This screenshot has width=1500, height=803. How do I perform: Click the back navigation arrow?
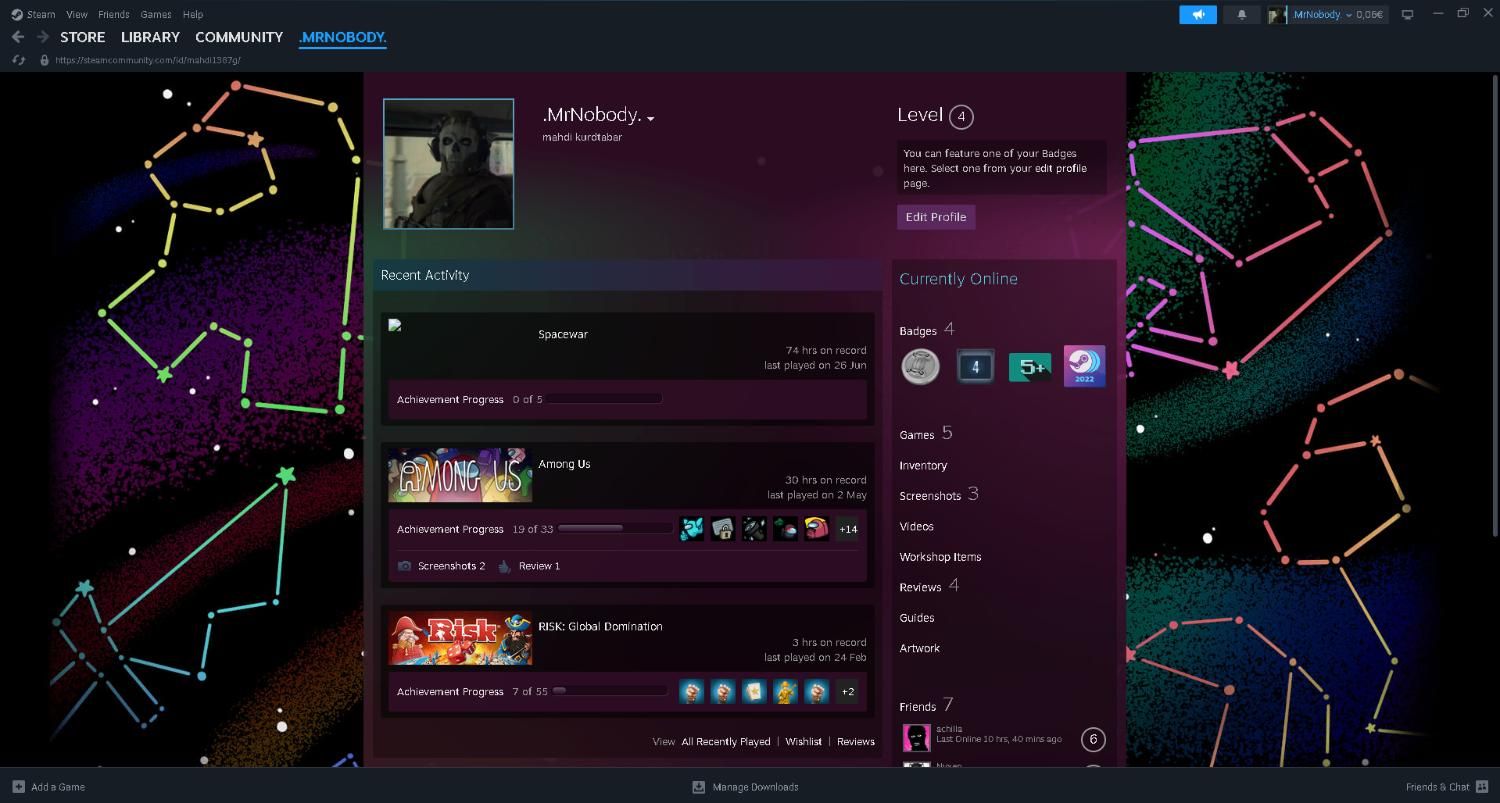pos(17,37)
